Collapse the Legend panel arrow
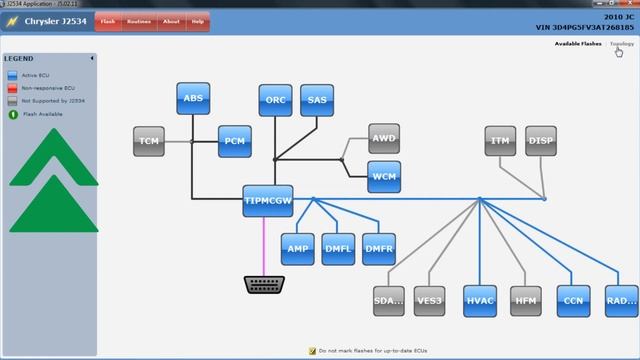The image size is (640, 360). [x=92, y=58]
